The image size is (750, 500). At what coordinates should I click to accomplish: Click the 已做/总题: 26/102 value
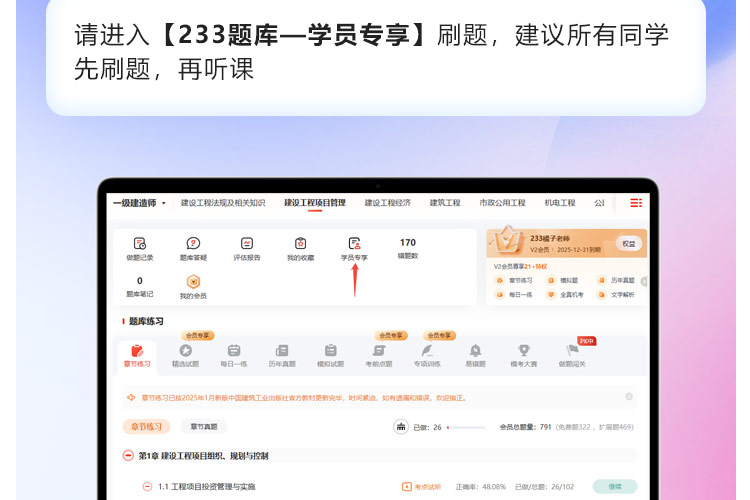pos(544,487)
